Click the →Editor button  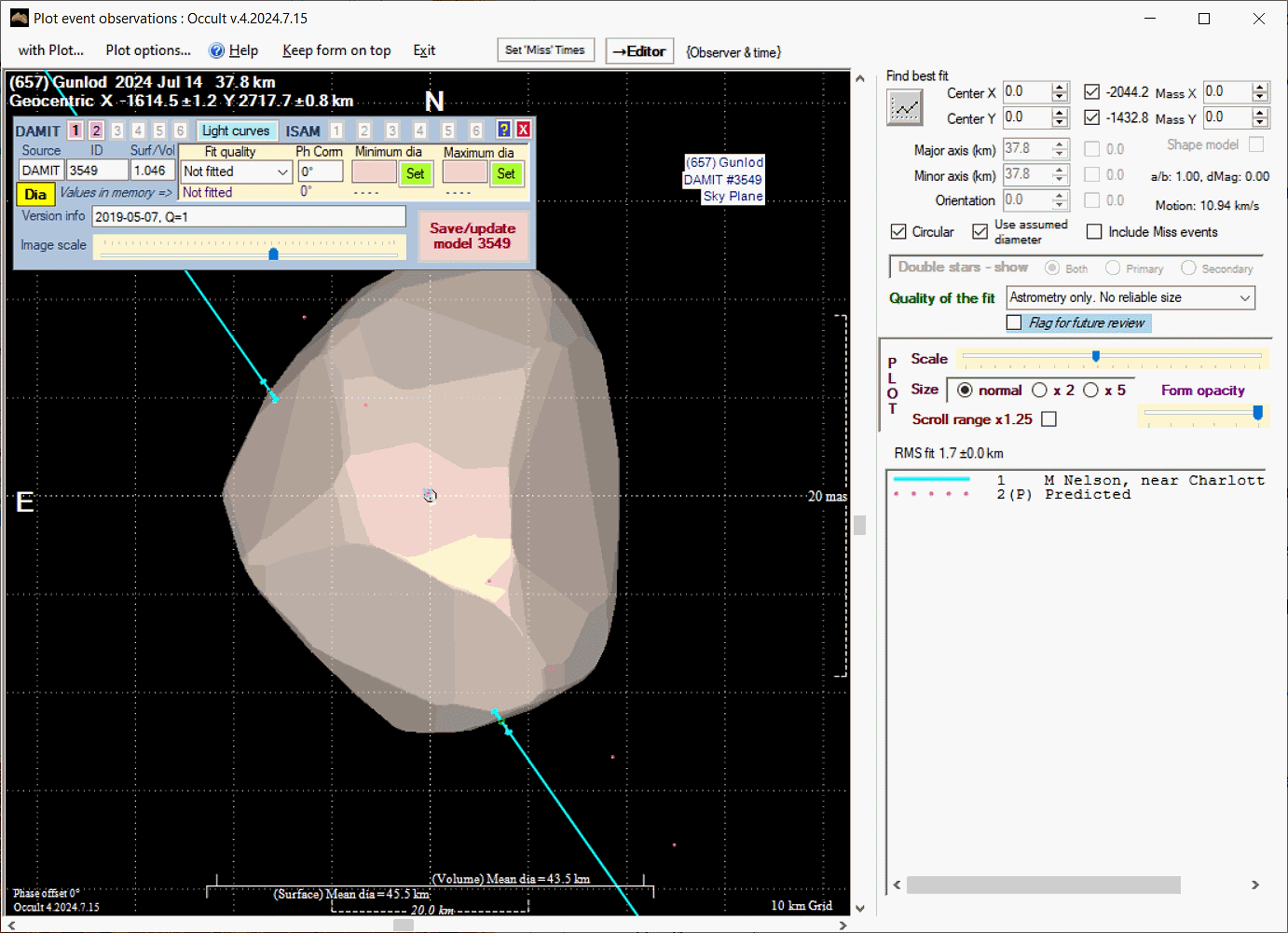639,51
